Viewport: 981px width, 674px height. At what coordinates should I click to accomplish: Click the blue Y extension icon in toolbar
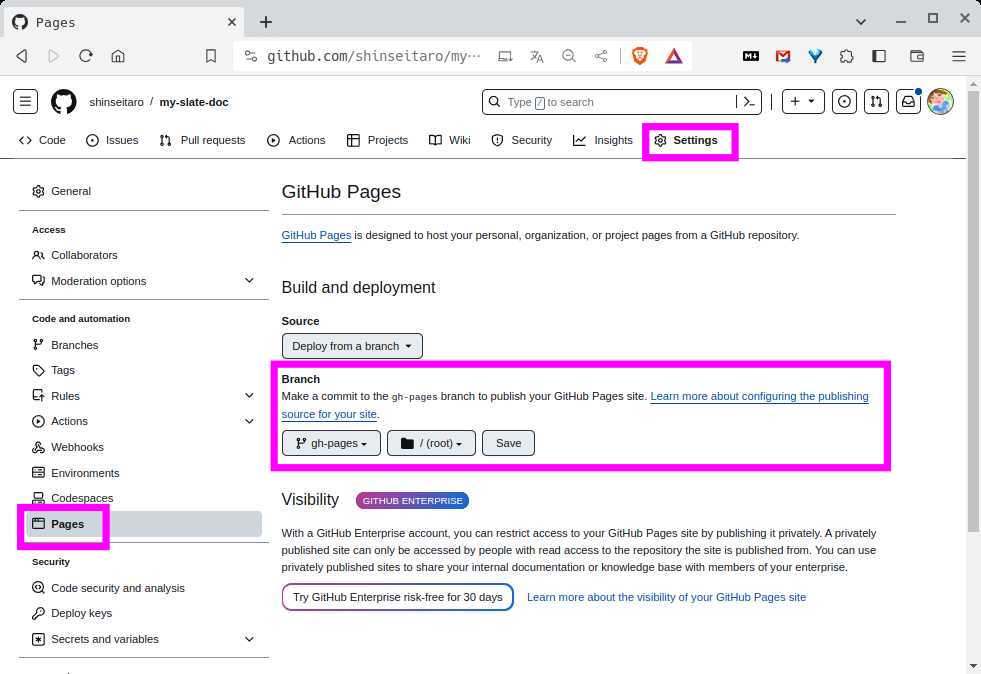point(815,56)
